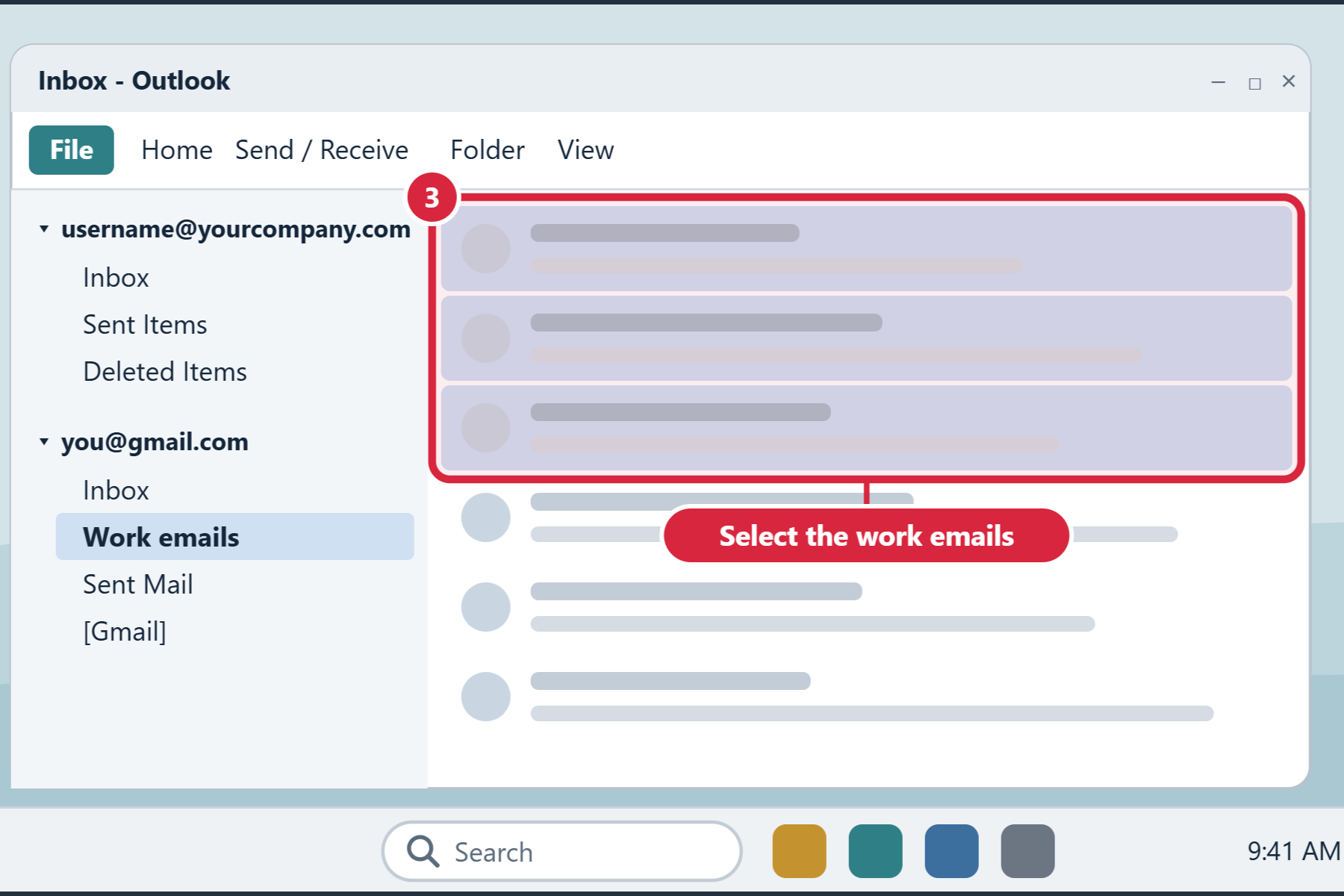
Task: Open the Deleted Items folder
Action: pos(165,372)
